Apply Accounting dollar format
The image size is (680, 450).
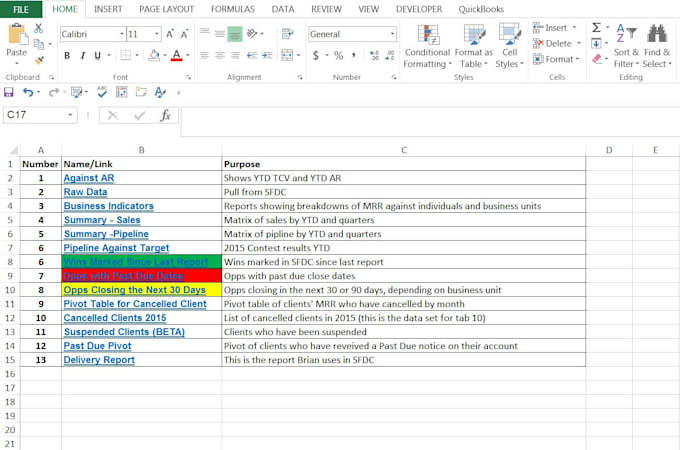pos(316,55)
